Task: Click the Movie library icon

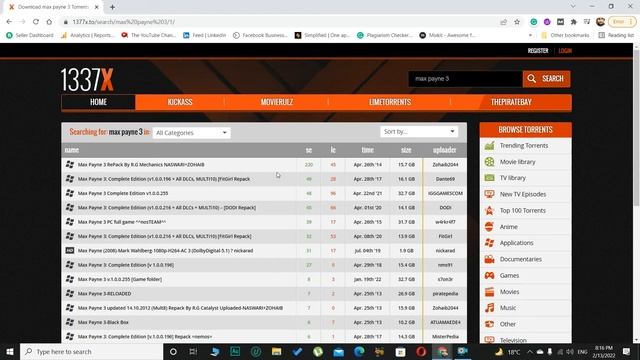Action: point(489,162)
